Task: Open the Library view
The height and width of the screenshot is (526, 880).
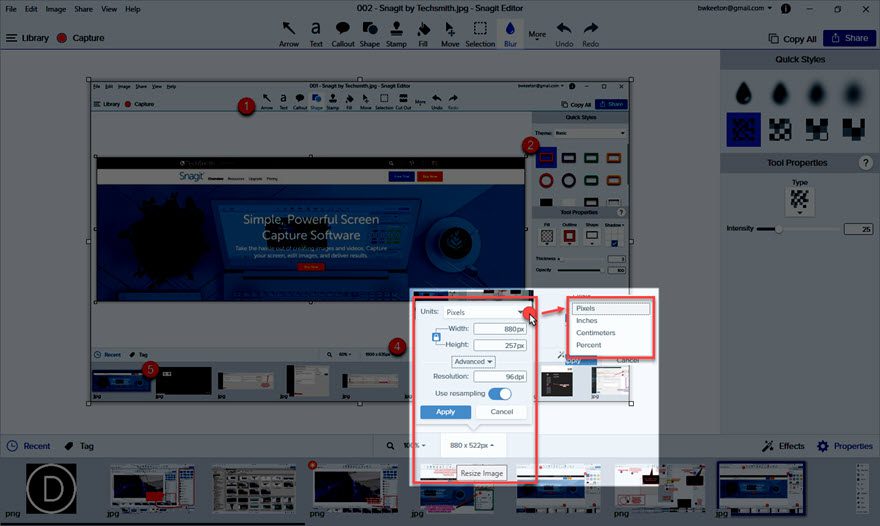Action: [28, 38]
